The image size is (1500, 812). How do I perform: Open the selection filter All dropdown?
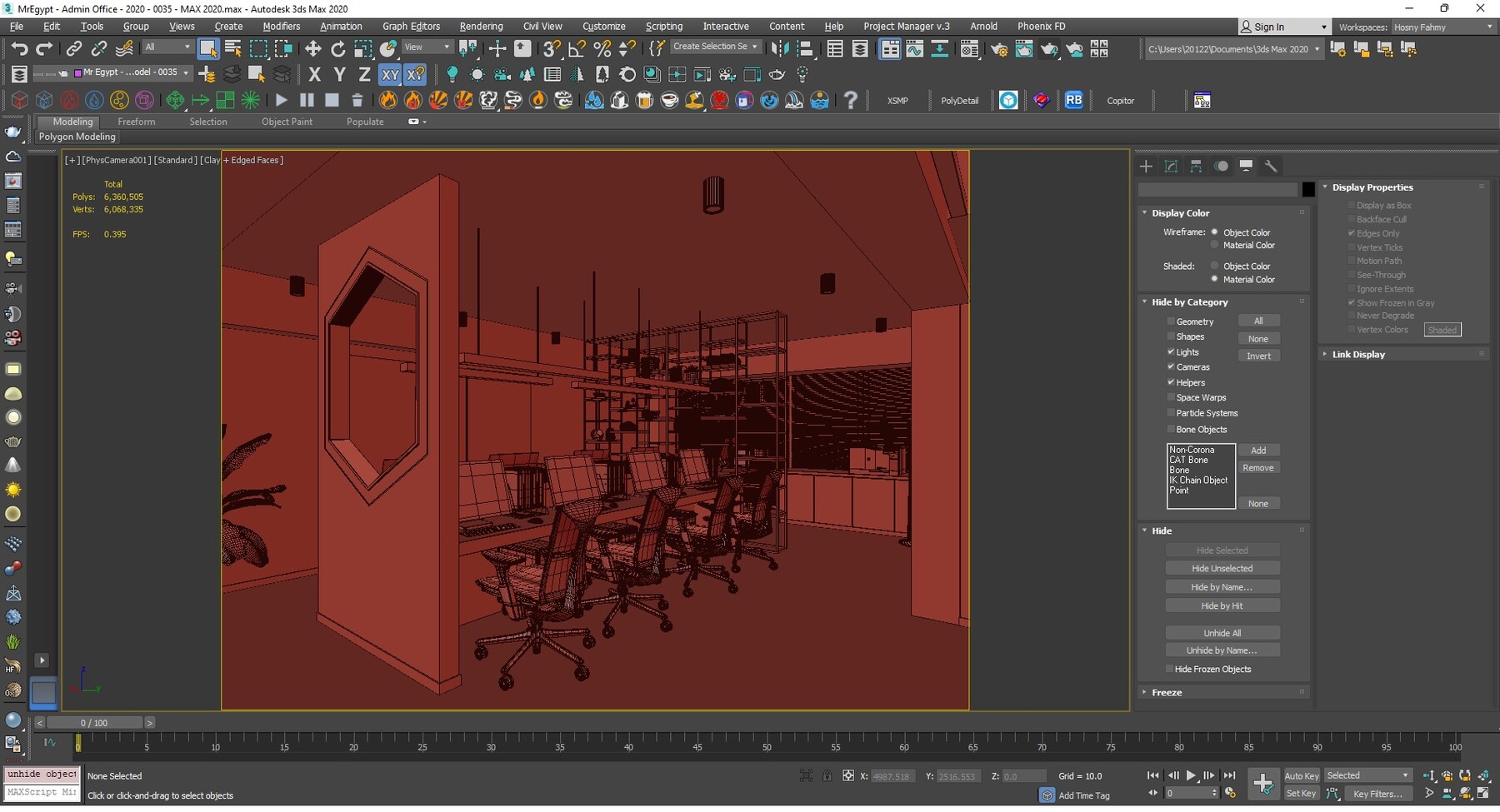pyautogui.click(x=167, y=47)
